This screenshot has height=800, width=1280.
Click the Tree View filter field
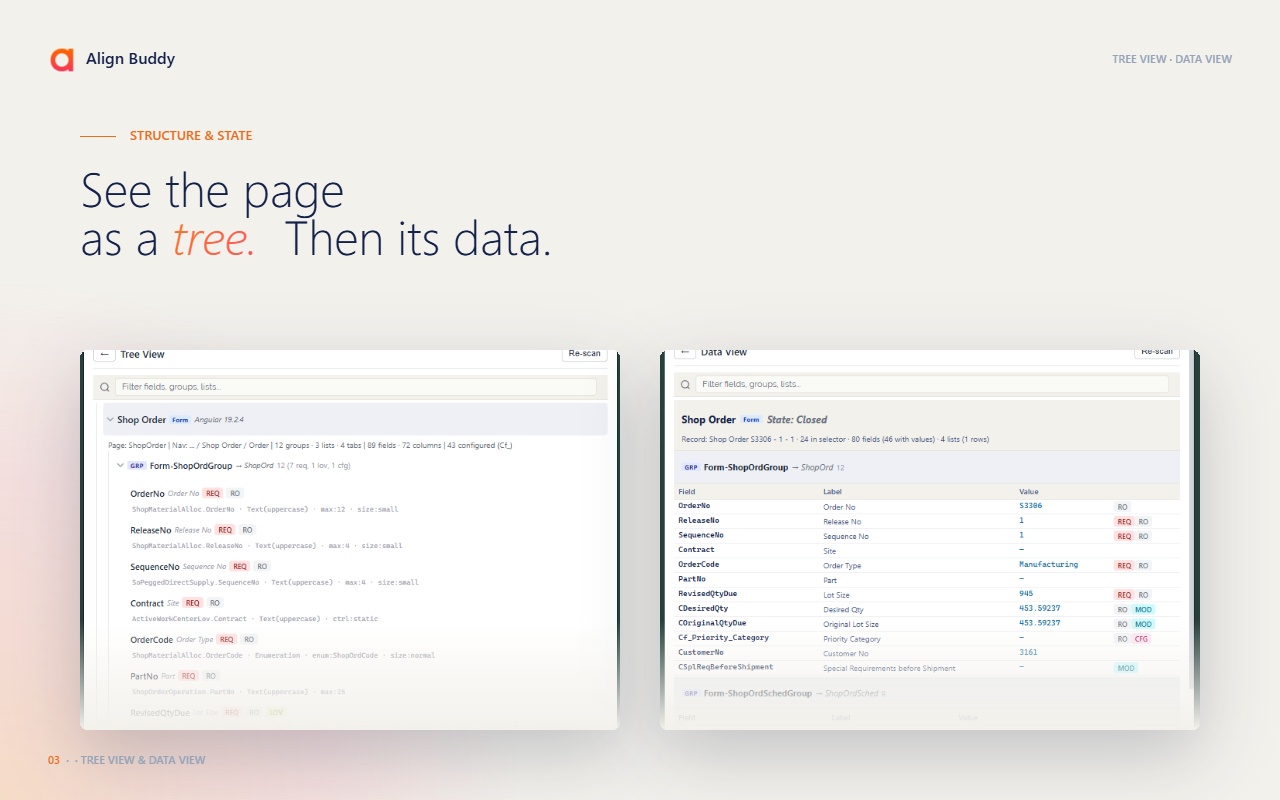tap(356, 387)
